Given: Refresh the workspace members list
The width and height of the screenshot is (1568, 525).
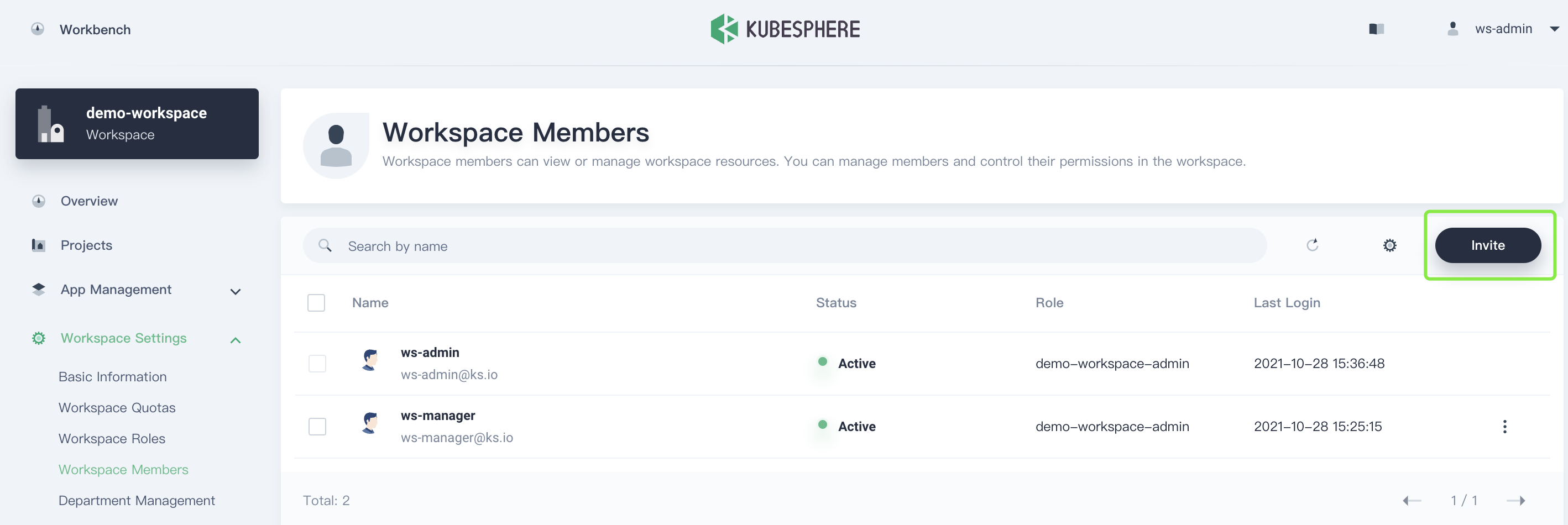Looking at the screenshot, I should [x=1313, y=245].
